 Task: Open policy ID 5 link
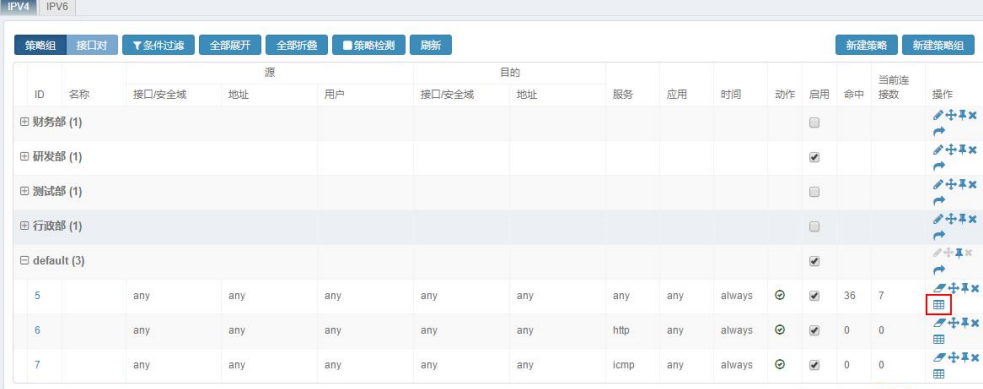(x=38, y=295)
